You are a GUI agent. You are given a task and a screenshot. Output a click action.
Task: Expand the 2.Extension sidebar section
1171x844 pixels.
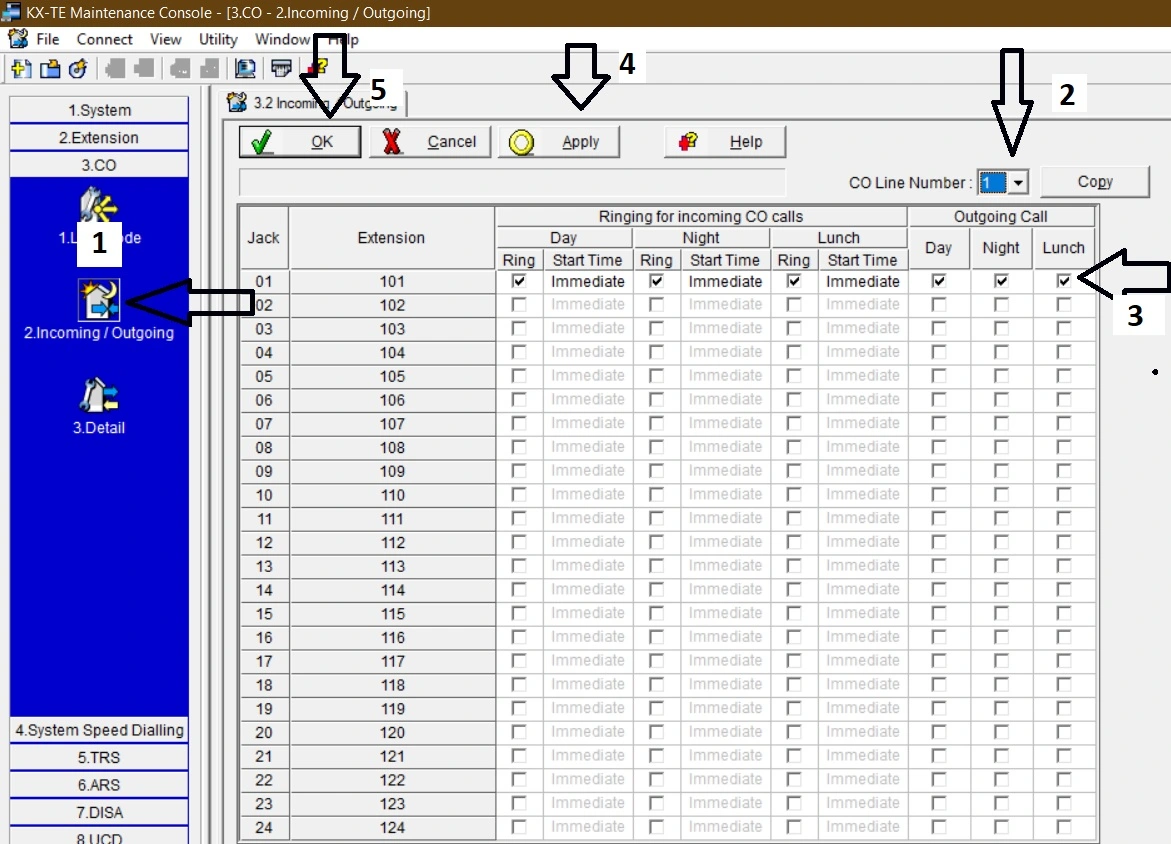99,138
